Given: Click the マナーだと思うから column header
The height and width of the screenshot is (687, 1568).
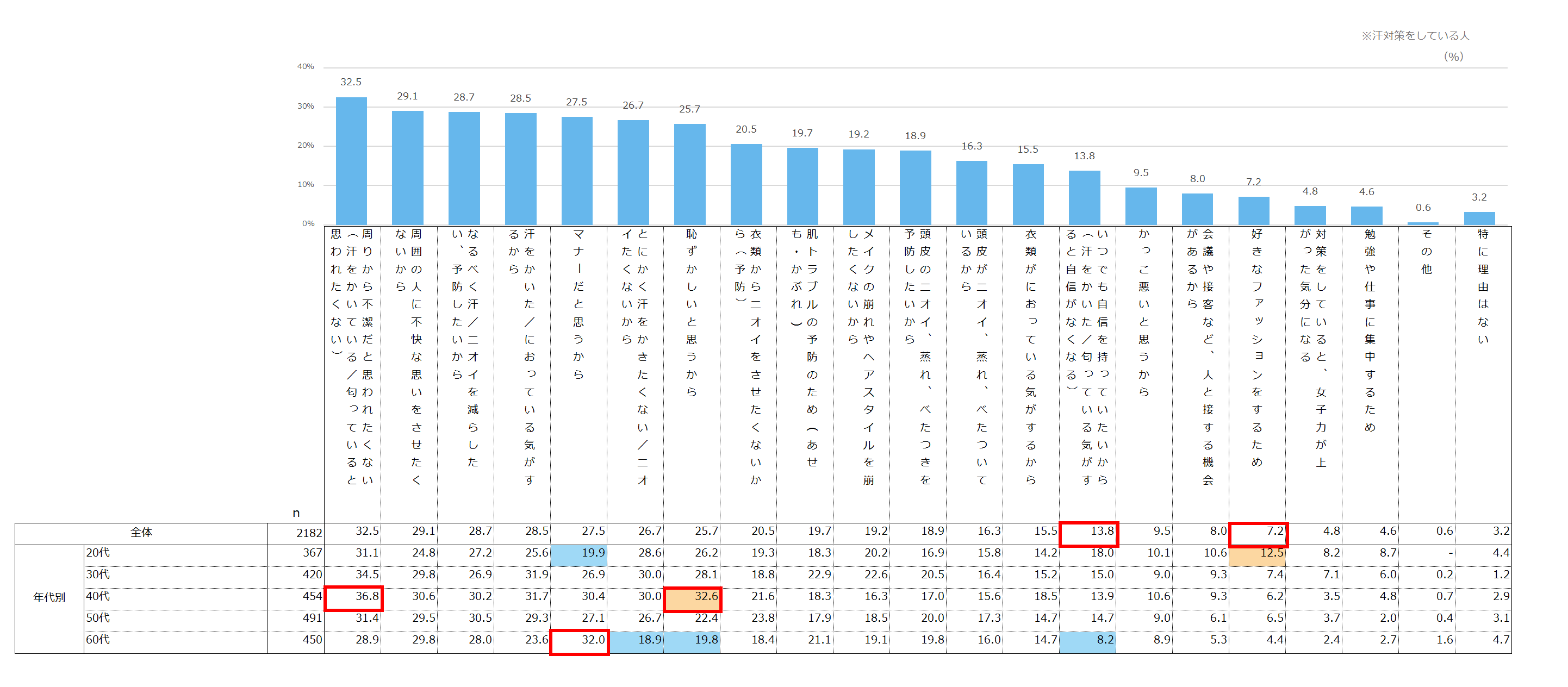Looking at the screenshot, I should click(x=578, y=304).
